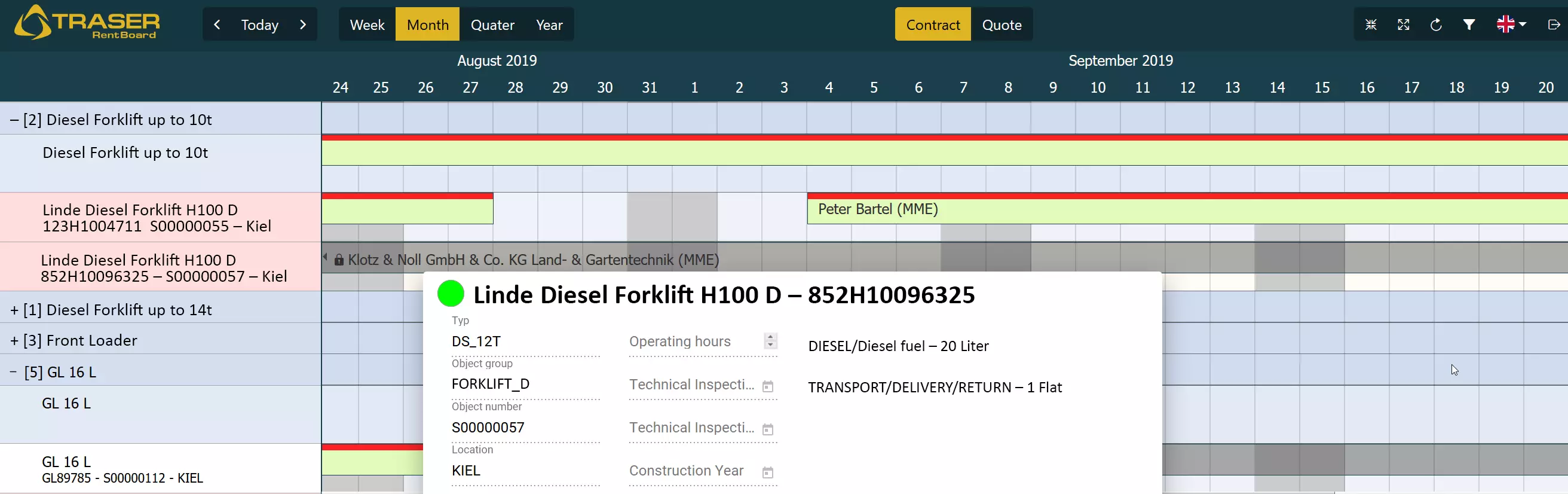This screenshot has width=1568, height=494.
Task: Switch to Contract view
Action: pyautogui.click(x=932, y=25)
